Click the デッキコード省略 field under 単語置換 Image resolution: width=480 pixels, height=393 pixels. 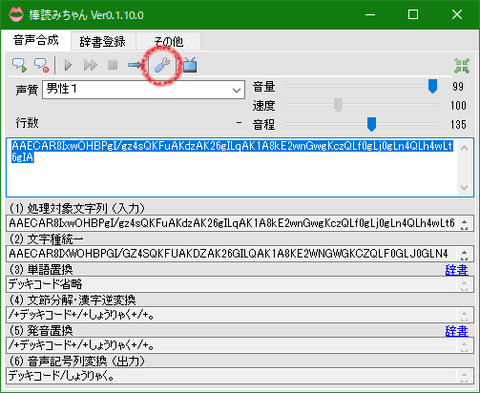tap(240, 285)
